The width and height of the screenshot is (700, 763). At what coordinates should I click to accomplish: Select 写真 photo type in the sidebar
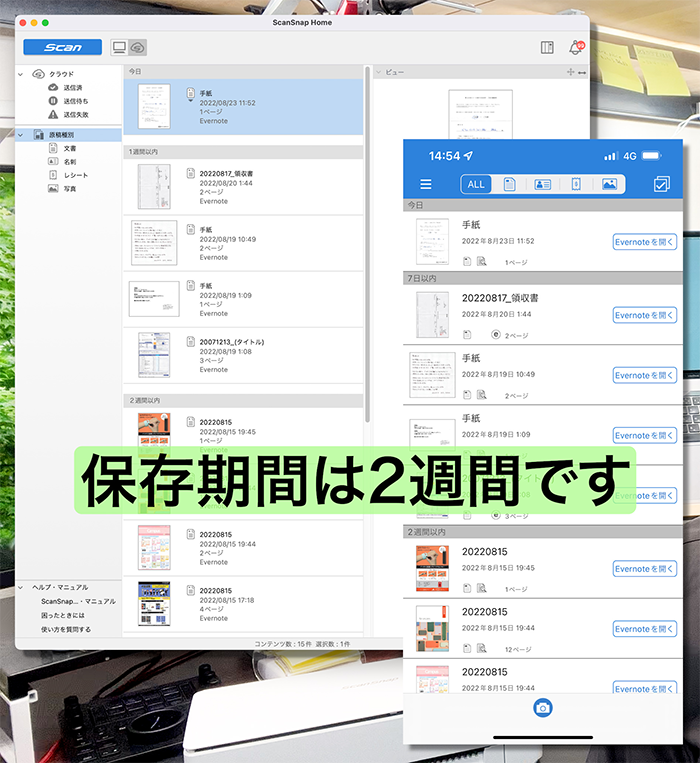(70, 189)
